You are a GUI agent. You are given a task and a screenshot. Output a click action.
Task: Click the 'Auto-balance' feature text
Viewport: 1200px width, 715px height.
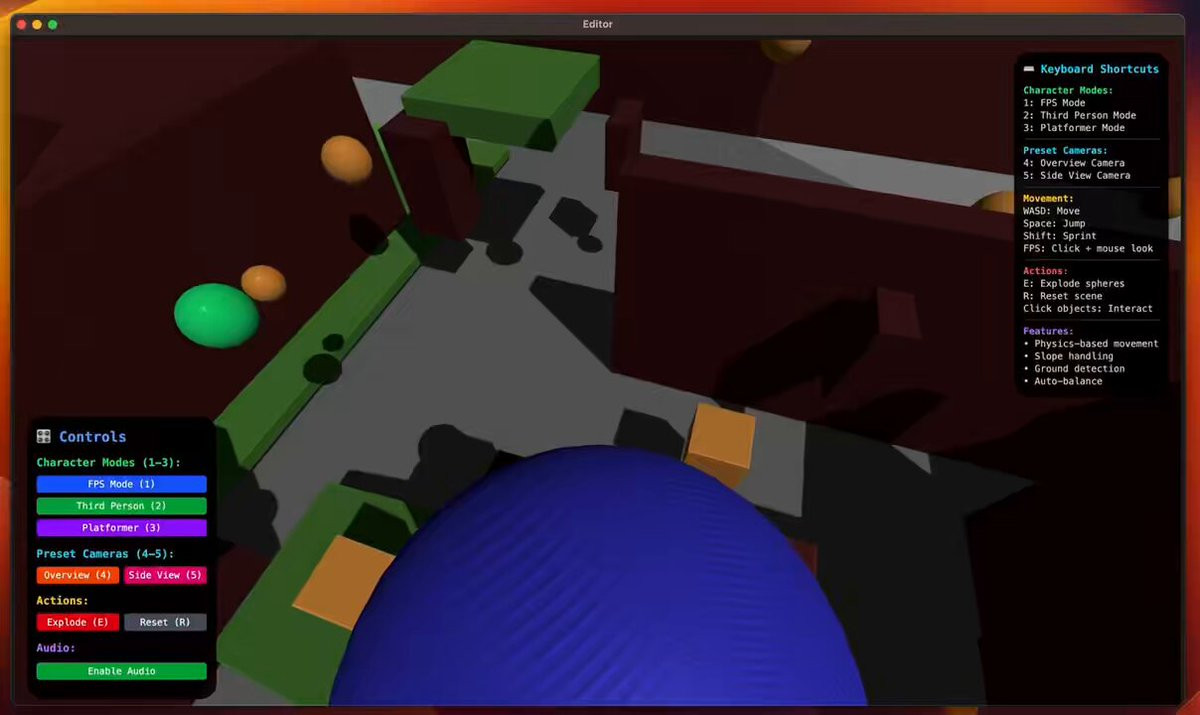(x=1068, y=381)
